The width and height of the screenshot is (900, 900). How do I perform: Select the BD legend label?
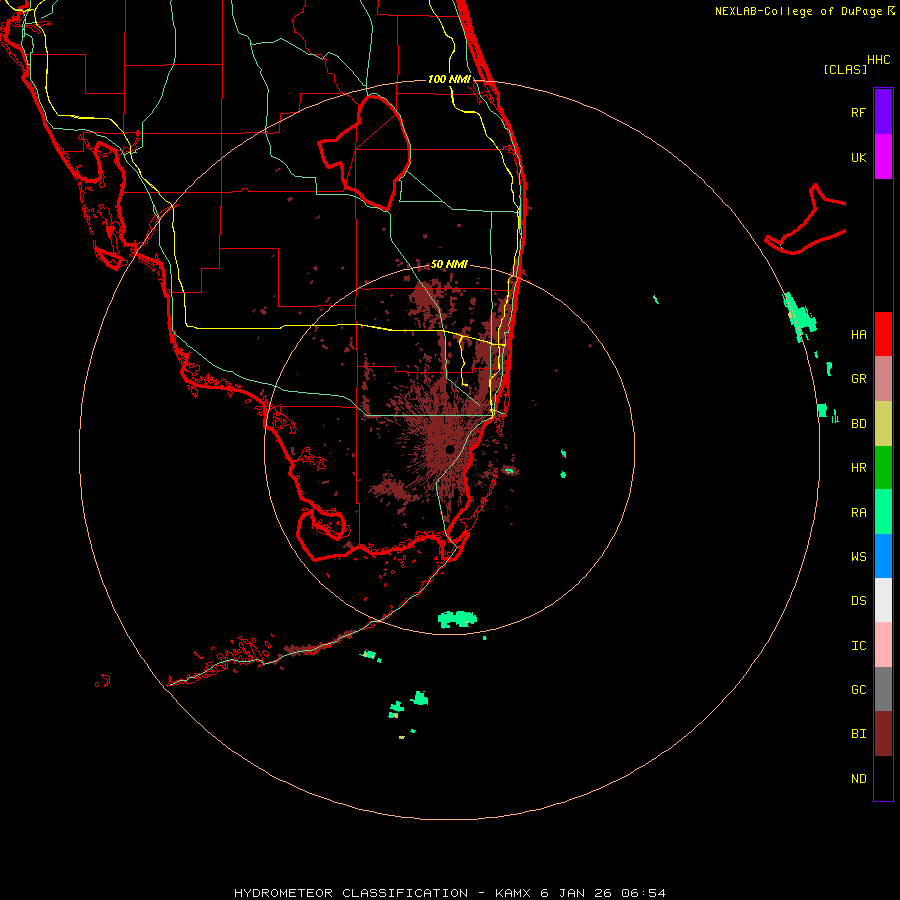[x=858, y=424]
